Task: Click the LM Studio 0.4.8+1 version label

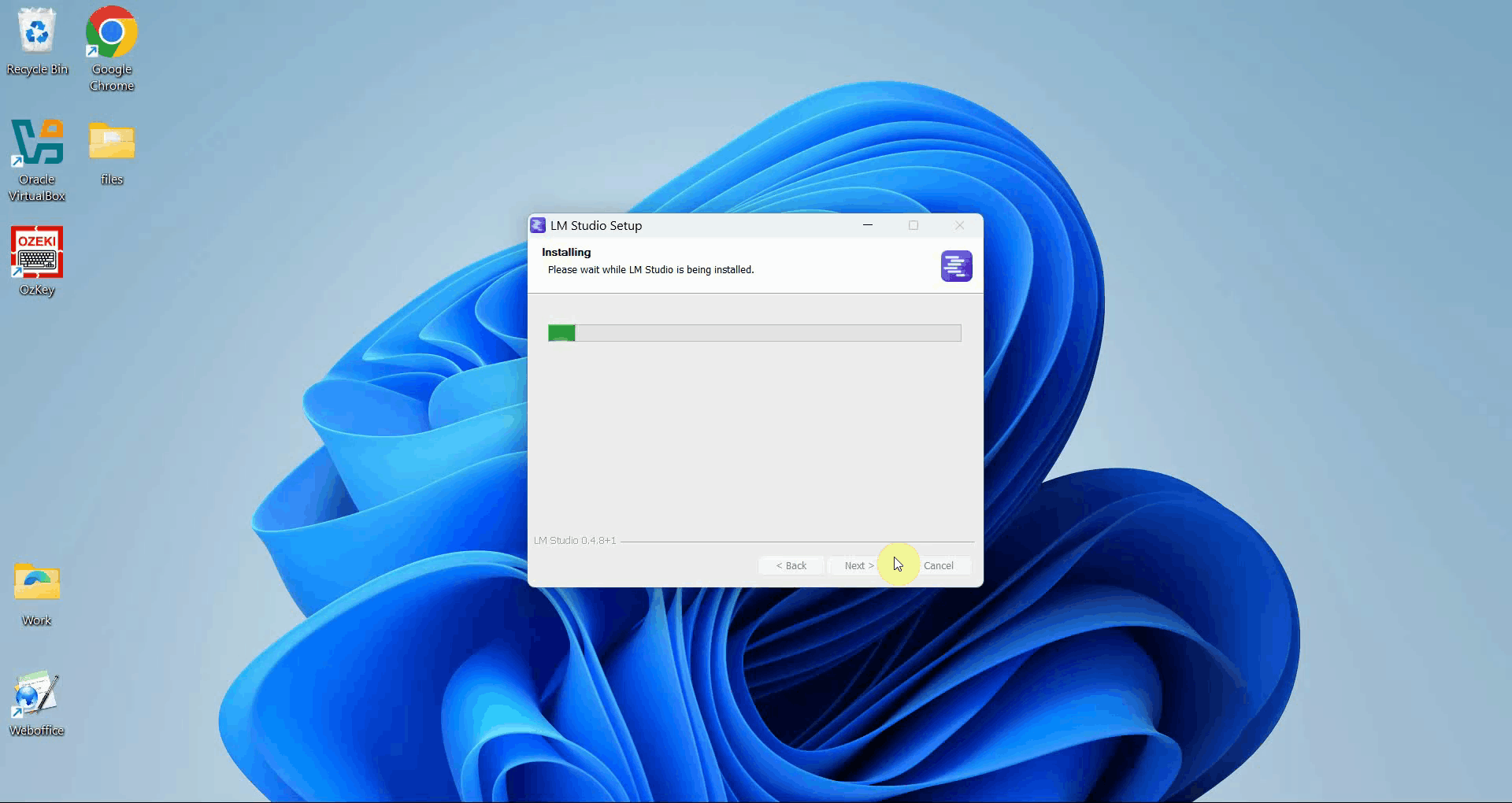Action: tap(574, 540)
